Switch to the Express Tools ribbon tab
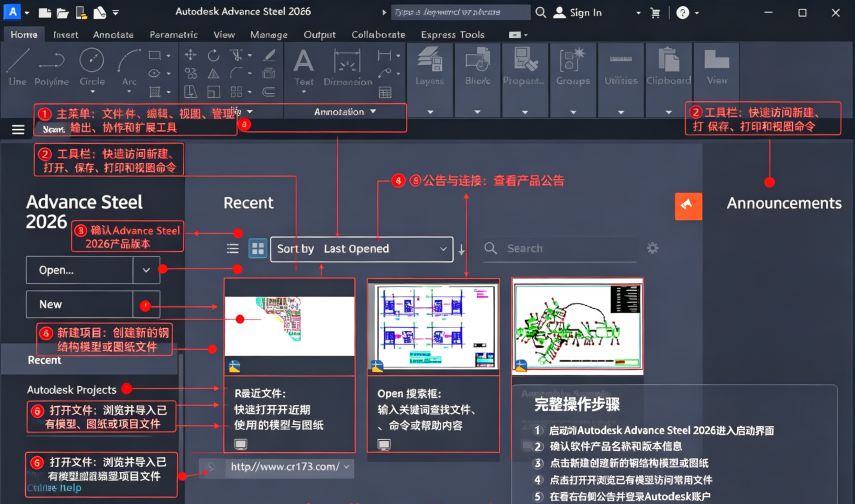 tap(453, 34)
